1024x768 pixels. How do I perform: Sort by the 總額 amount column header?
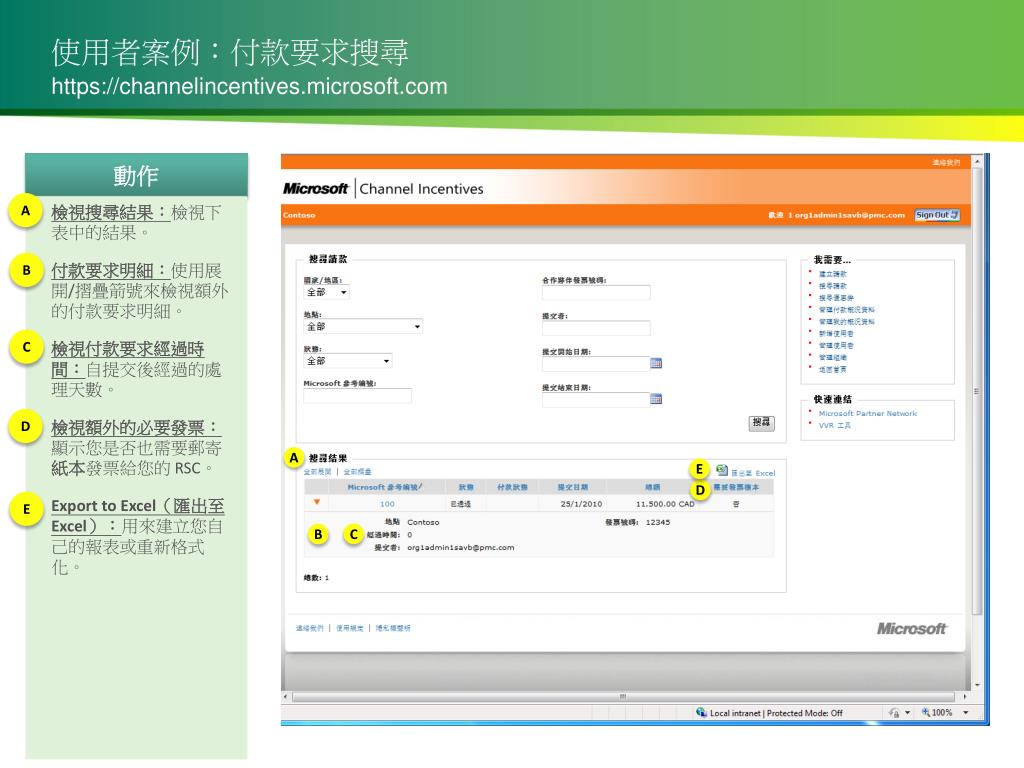652,487
